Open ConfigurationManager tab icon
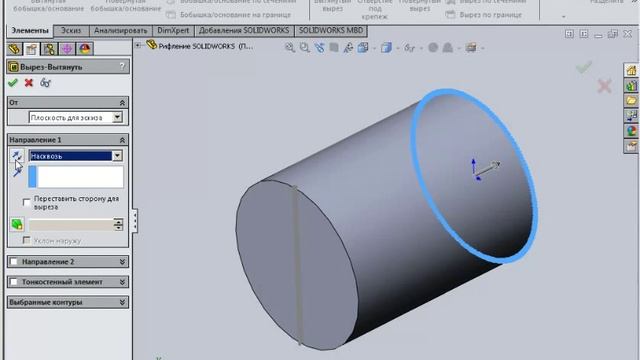Viewport: 640px width, 360px height. click(49, 49)
